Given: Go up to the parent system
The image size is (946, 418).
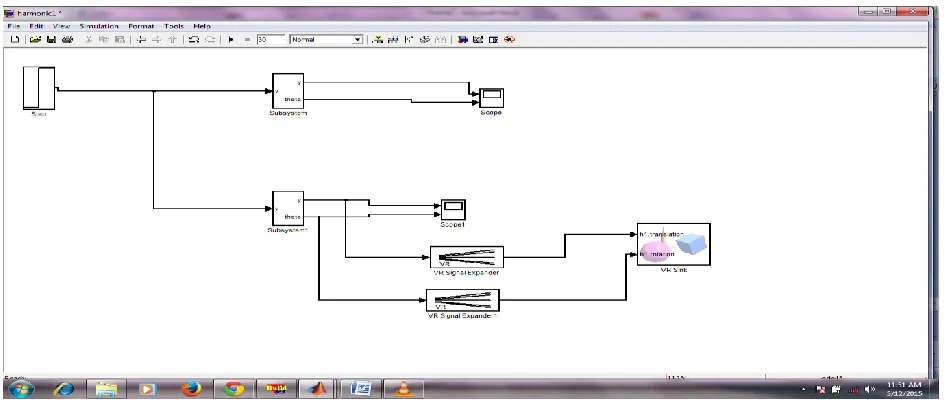Looking at the screenshot, I should [x=173, y=40].
